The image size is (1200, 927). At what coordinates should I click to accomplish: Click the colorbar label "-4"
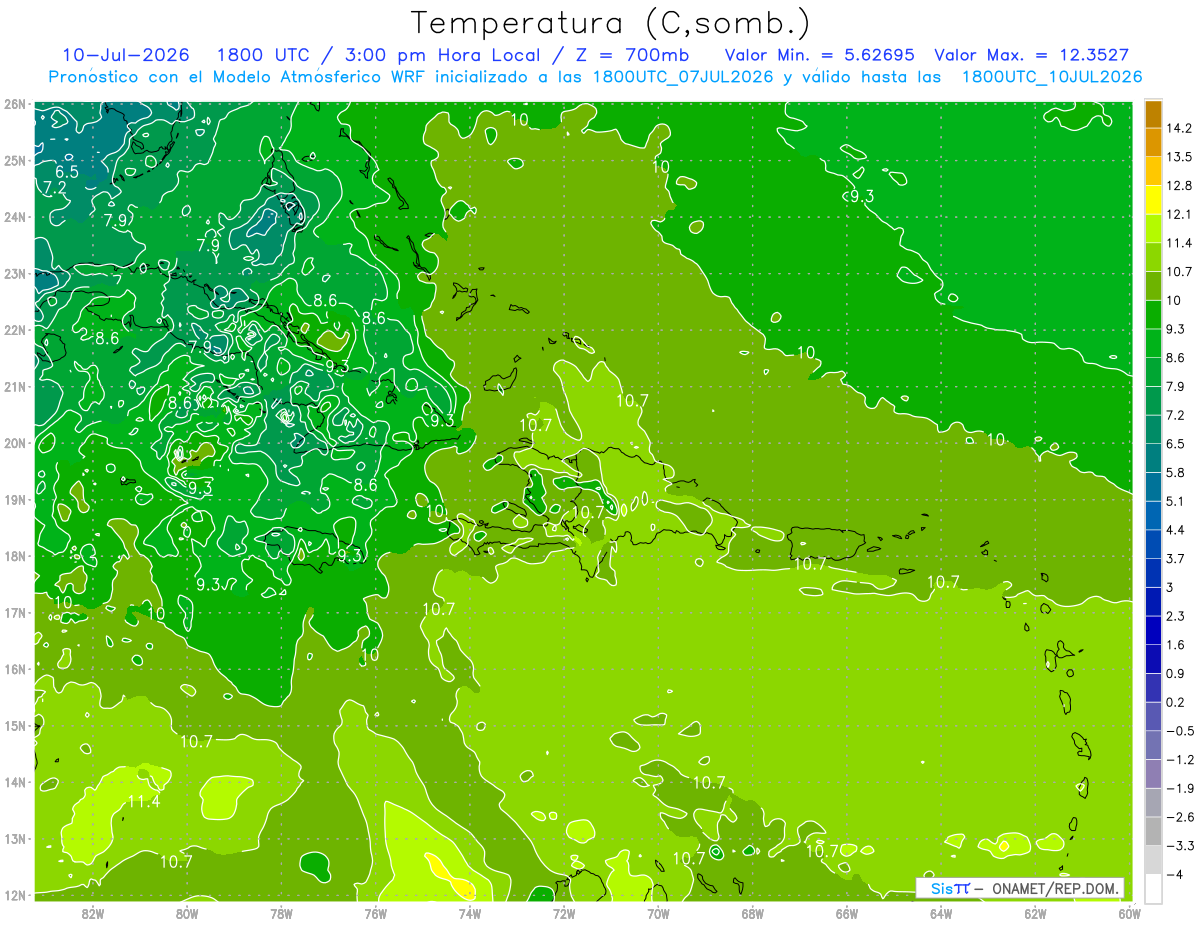click(1175, 874)
